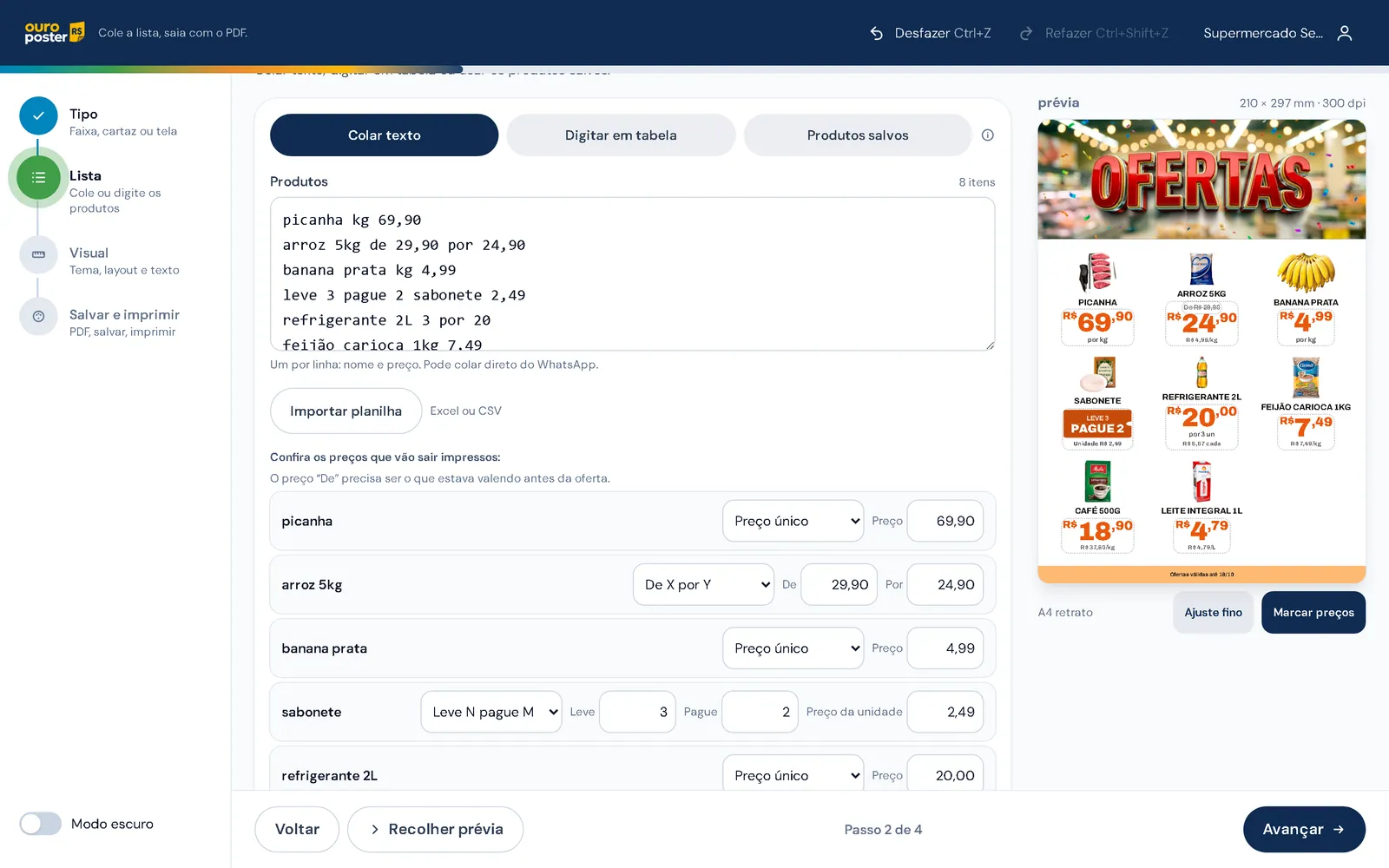Click the Leite Integral 1L item in preview
This screenshot has width=1389, height=868.
point(1201,507)
